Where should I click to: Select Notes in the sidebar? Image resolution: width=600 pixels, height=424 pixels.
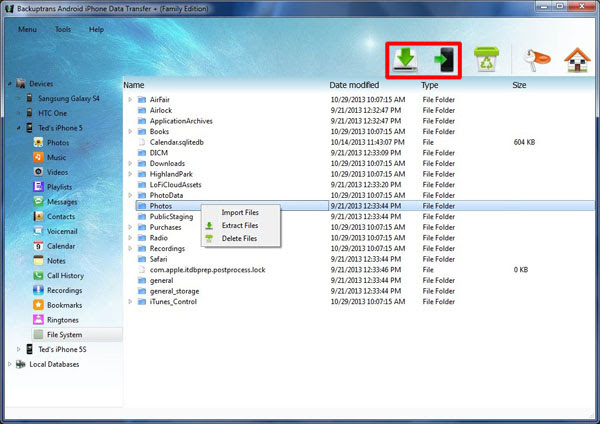(56, 261)
